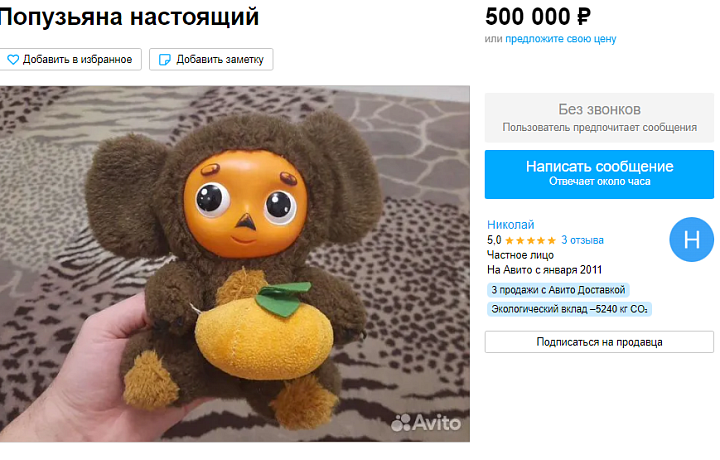720x460 pixels.
Task: Open the Добавить заметку button
Action: (211, 59)
